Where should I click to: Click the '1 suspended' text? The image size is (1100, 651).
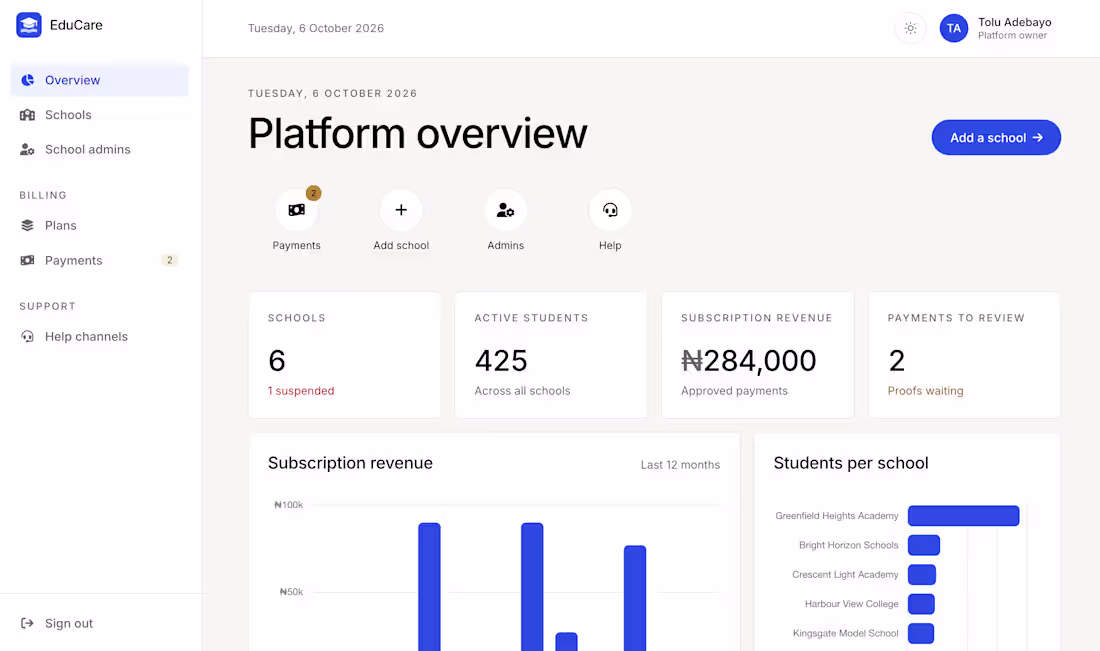click(x=301, y=391)
